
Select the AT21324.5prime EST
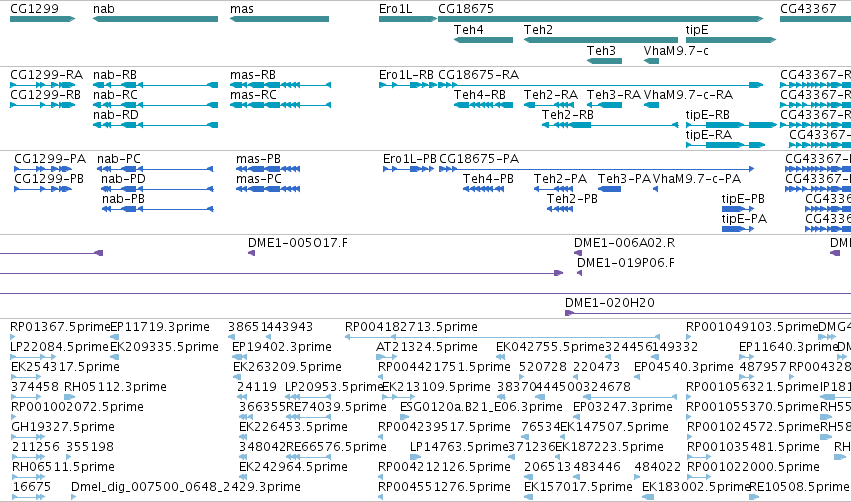coord(386,357)
